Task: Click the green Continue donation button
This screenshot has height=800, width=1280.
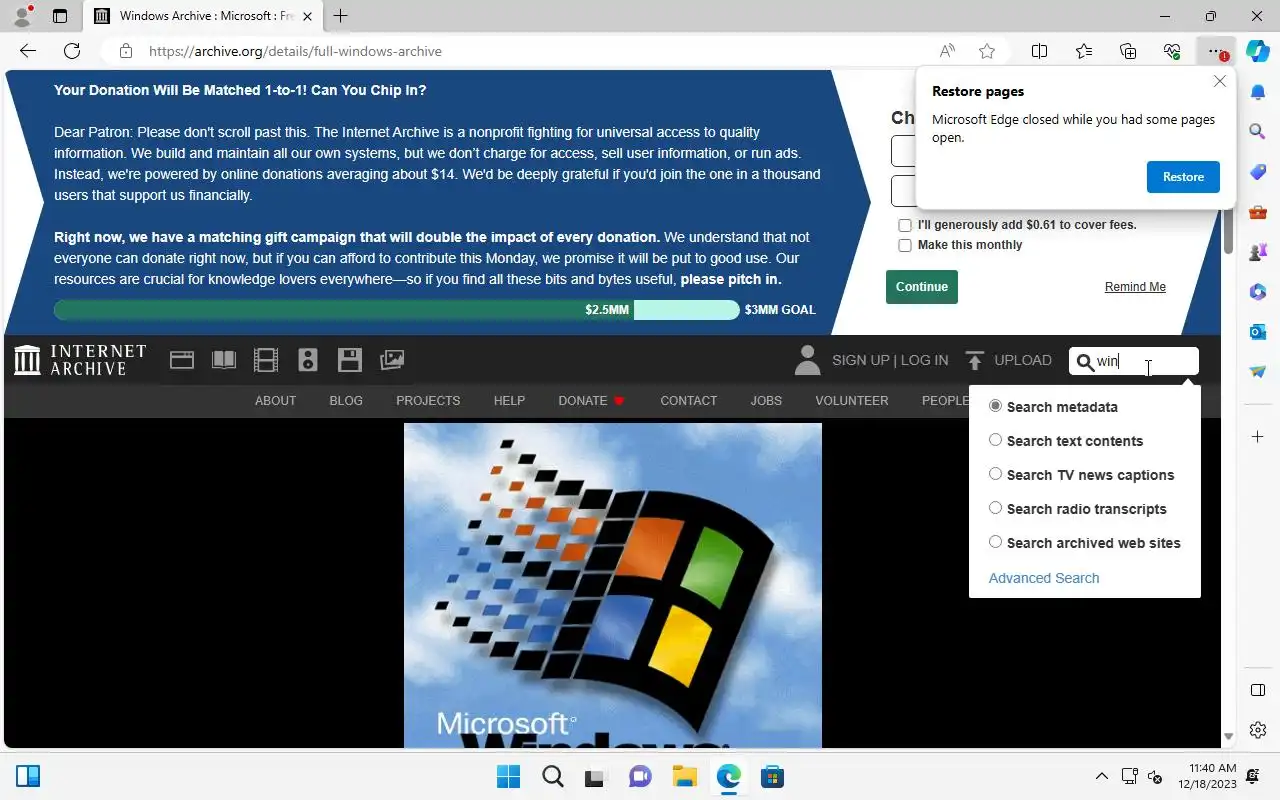Action: tap(922, 287)
